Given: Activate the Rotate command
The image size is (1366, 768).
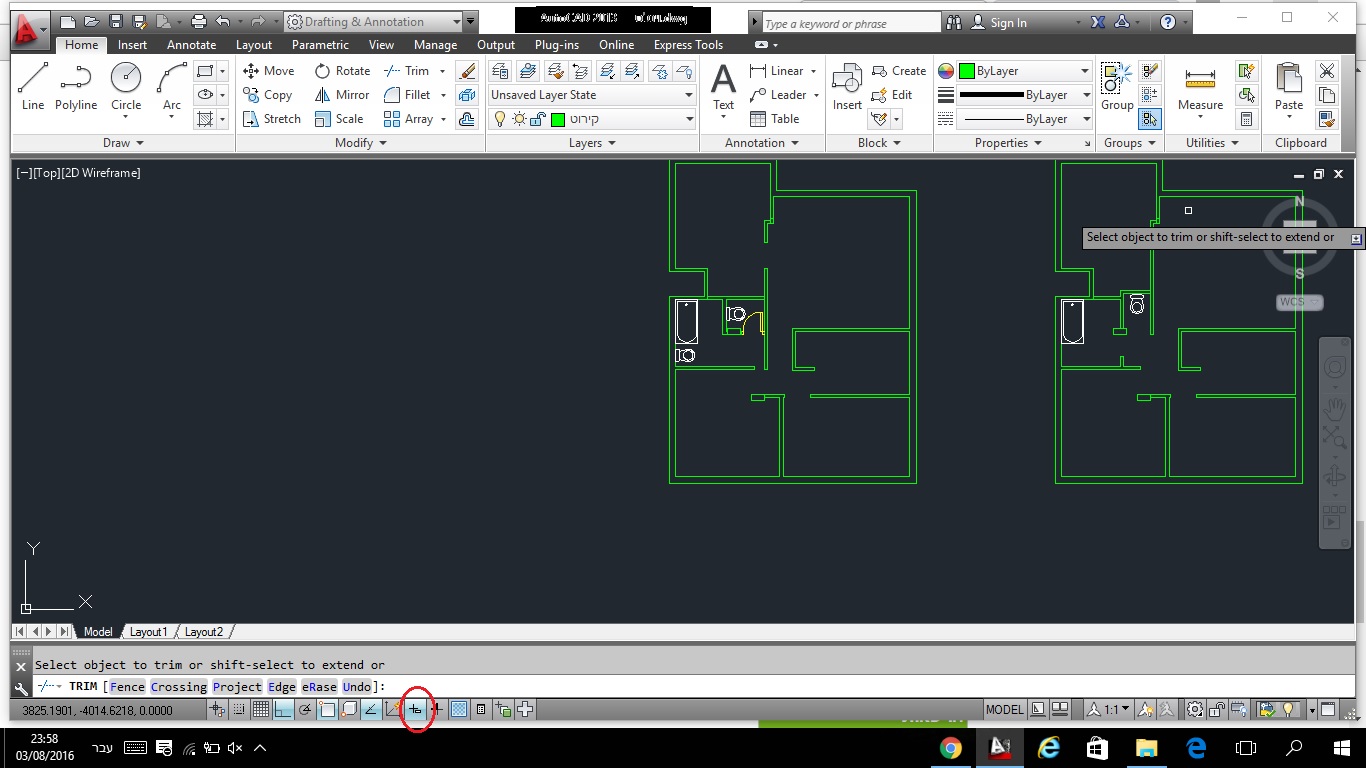Looking at the screenshot, I should click(342, 71).
